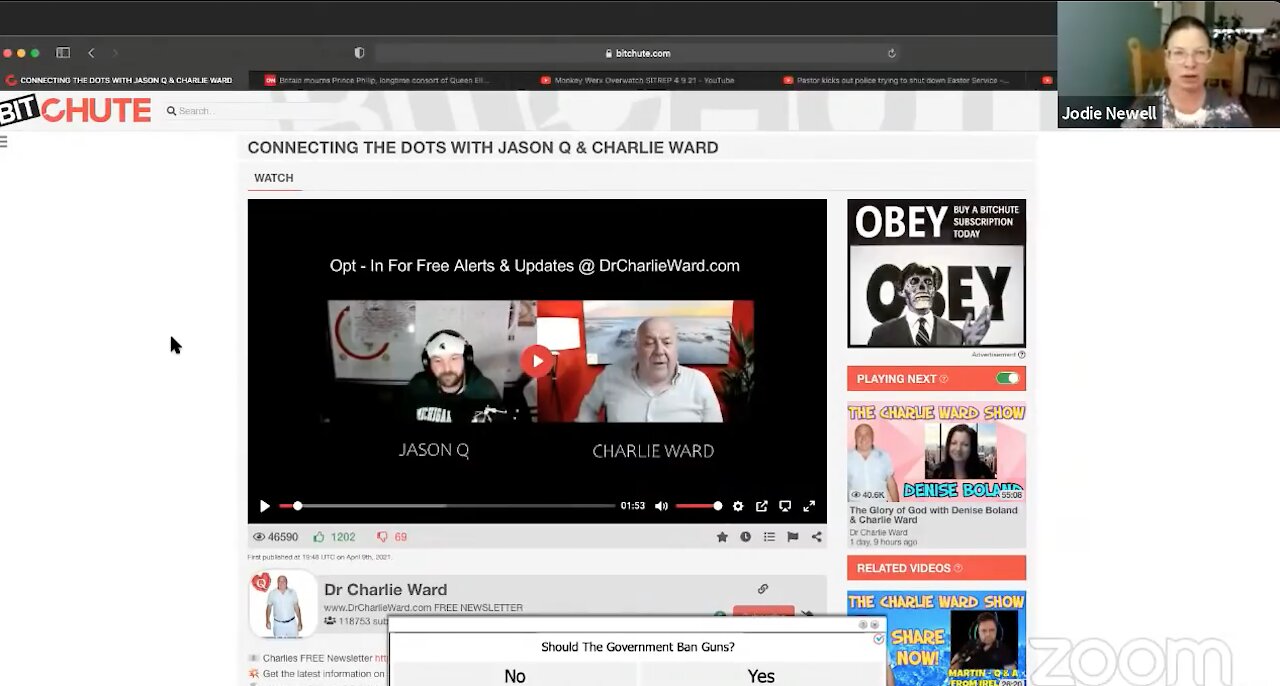Image resolution: width=1280 pixels, height=686 pixels.
Task: Reload the page with the refresh icon
Action: point(891,53)
